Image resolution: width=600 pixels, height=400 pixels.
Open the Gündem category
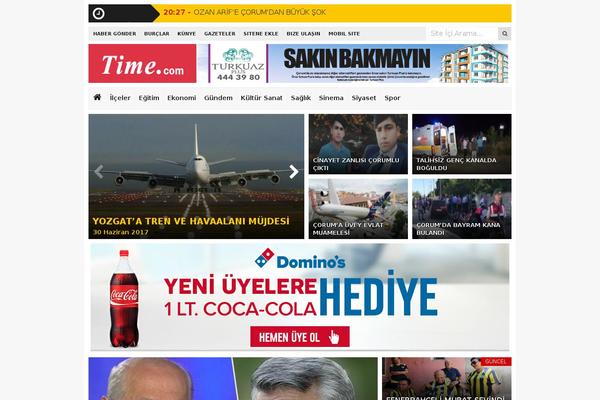[x=218, y=98]
